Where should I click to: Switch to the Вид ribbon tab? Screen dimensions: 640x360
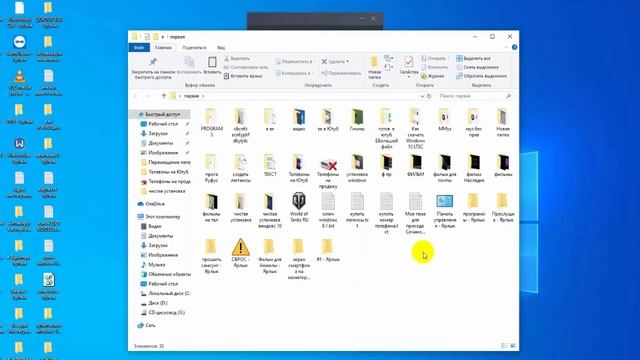pyautogui.click(x=221, y=47)
